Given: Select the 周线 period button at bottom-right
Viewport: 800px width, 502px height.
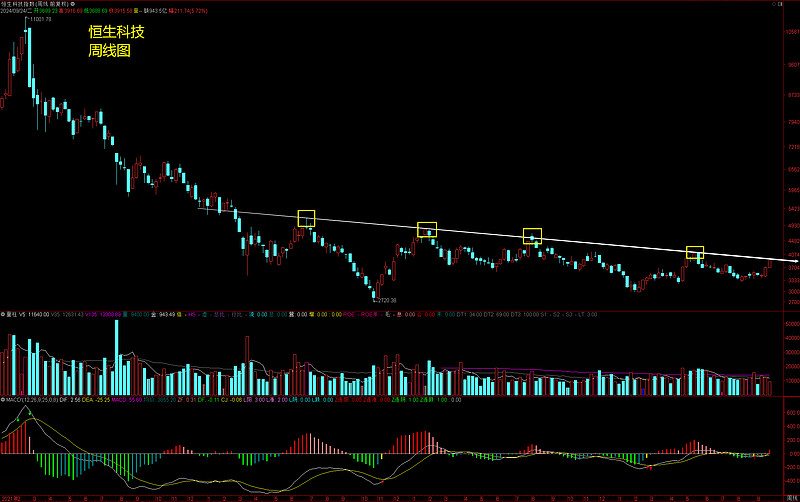Looking at the screenshot, I should pyautogui.click(x=792, y=498).
